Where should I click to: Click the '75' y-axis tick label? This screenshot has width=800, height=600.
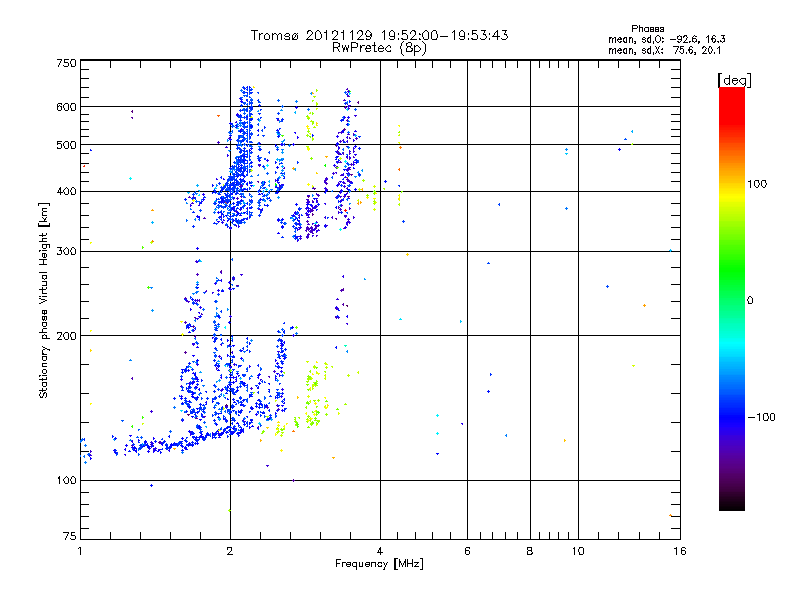pos(70,536)
